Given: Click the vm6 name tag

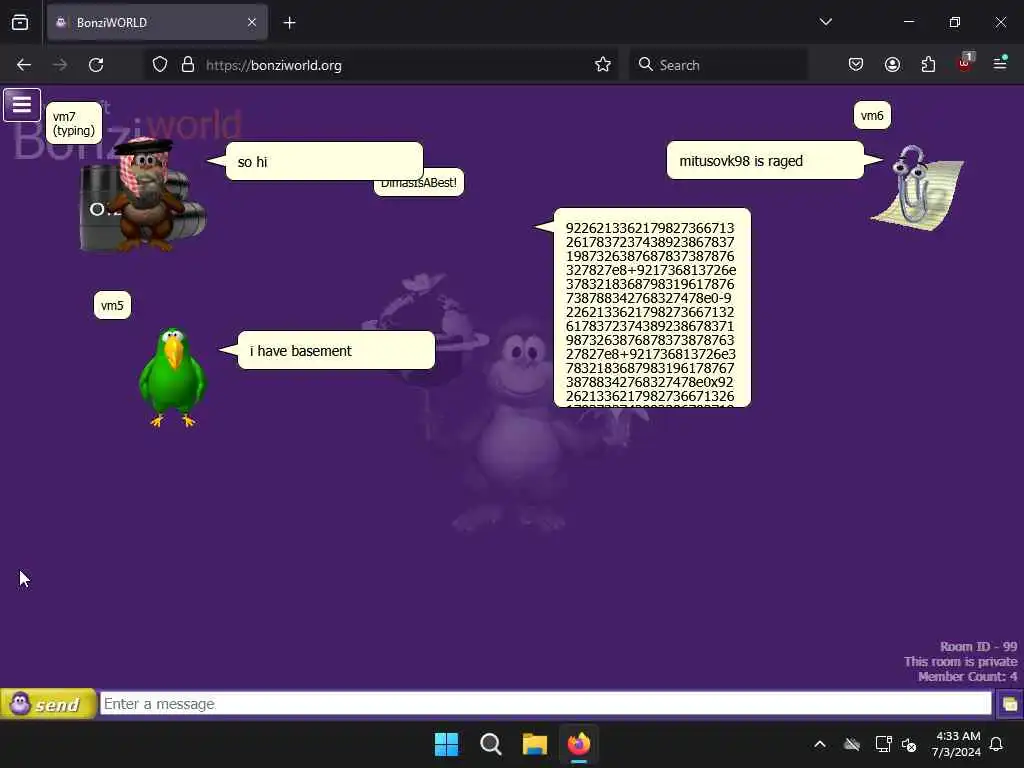Looking at the screenshot, I should click(872, 116).
